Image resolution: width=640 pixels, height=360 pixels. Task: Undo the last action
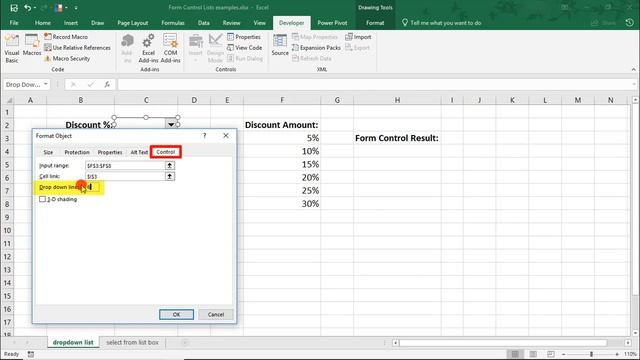[27, 8]
